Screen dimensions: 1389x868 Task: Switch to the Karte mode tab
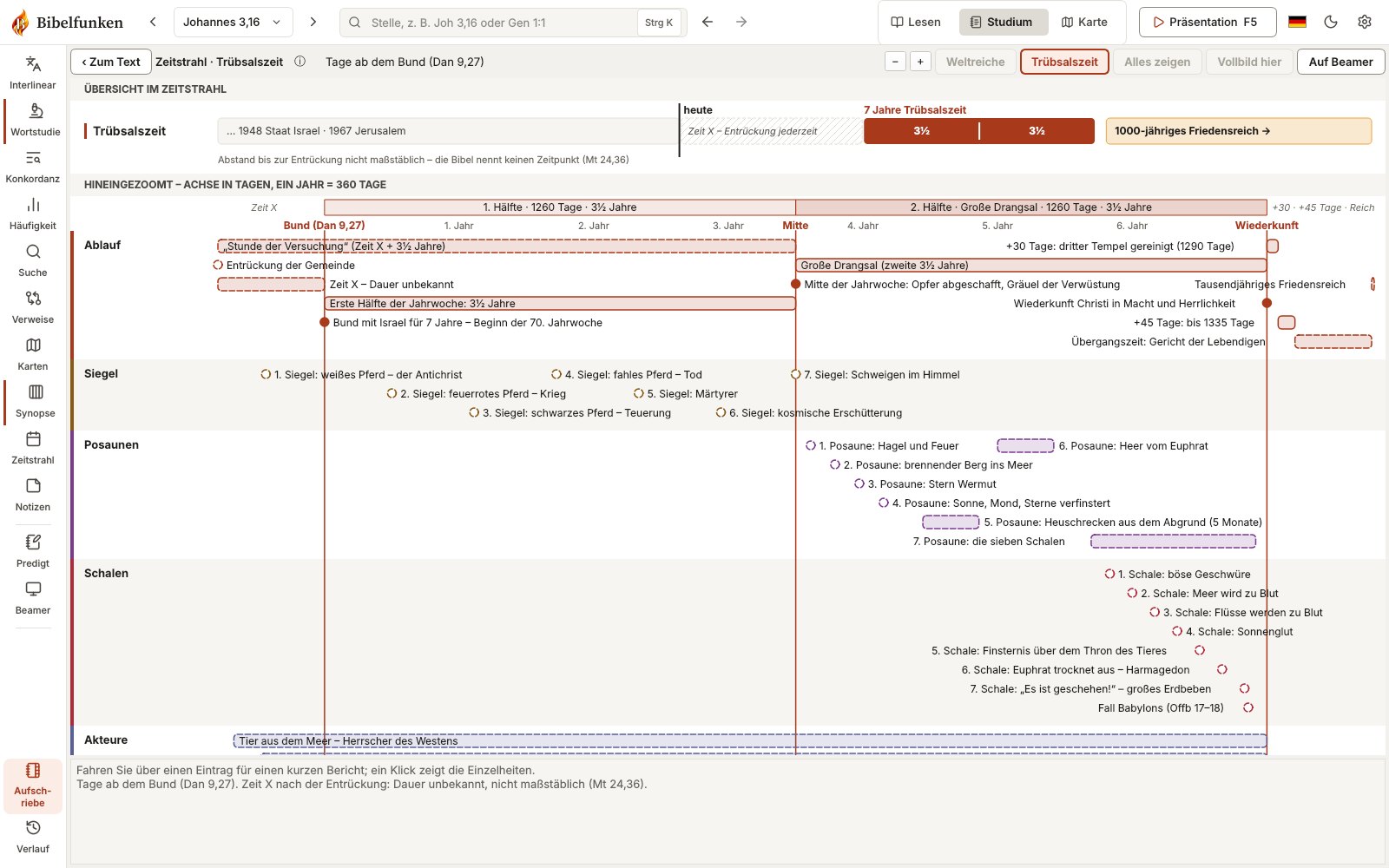click(1084, 22)
